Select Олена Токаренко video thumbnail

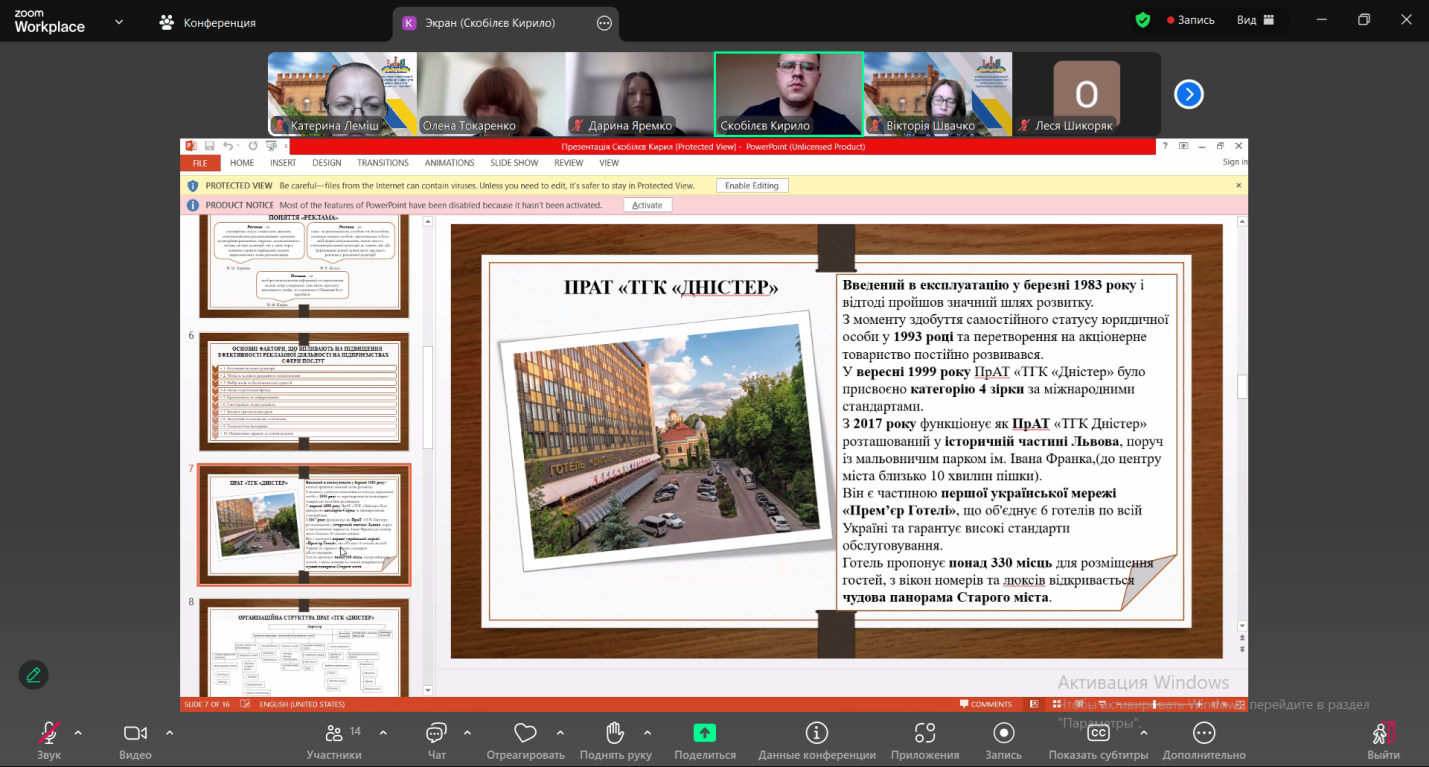coord(491,94)
